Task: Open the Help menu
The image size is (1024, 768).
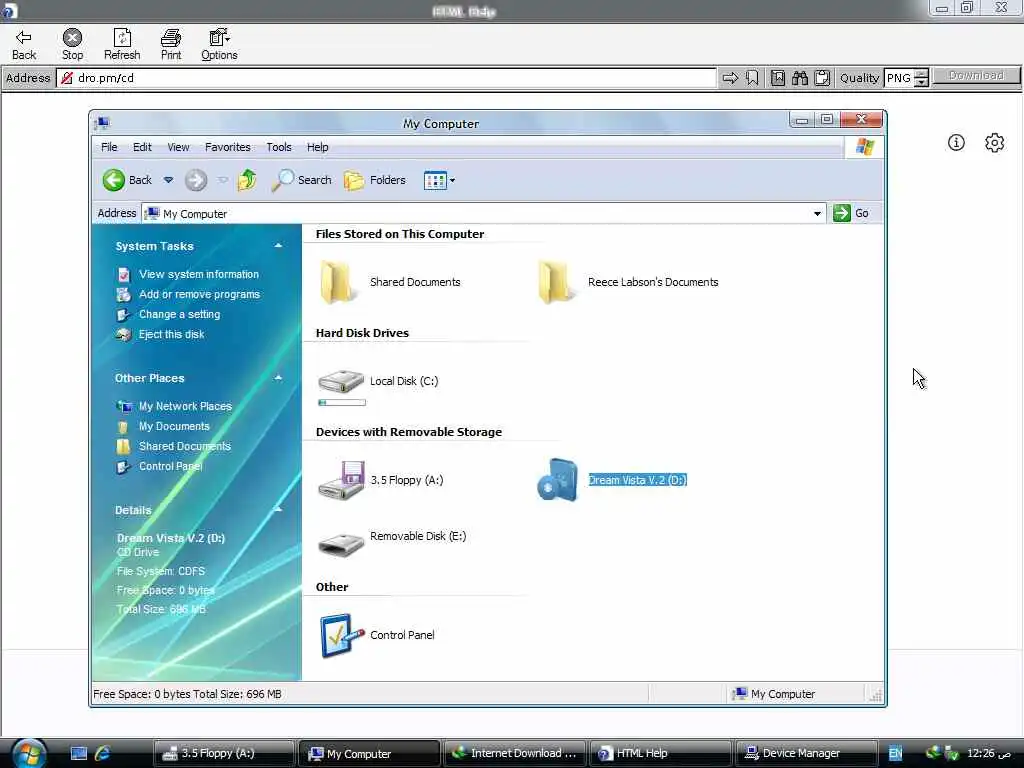Action: pyautogui.click(x=317, y=147)
